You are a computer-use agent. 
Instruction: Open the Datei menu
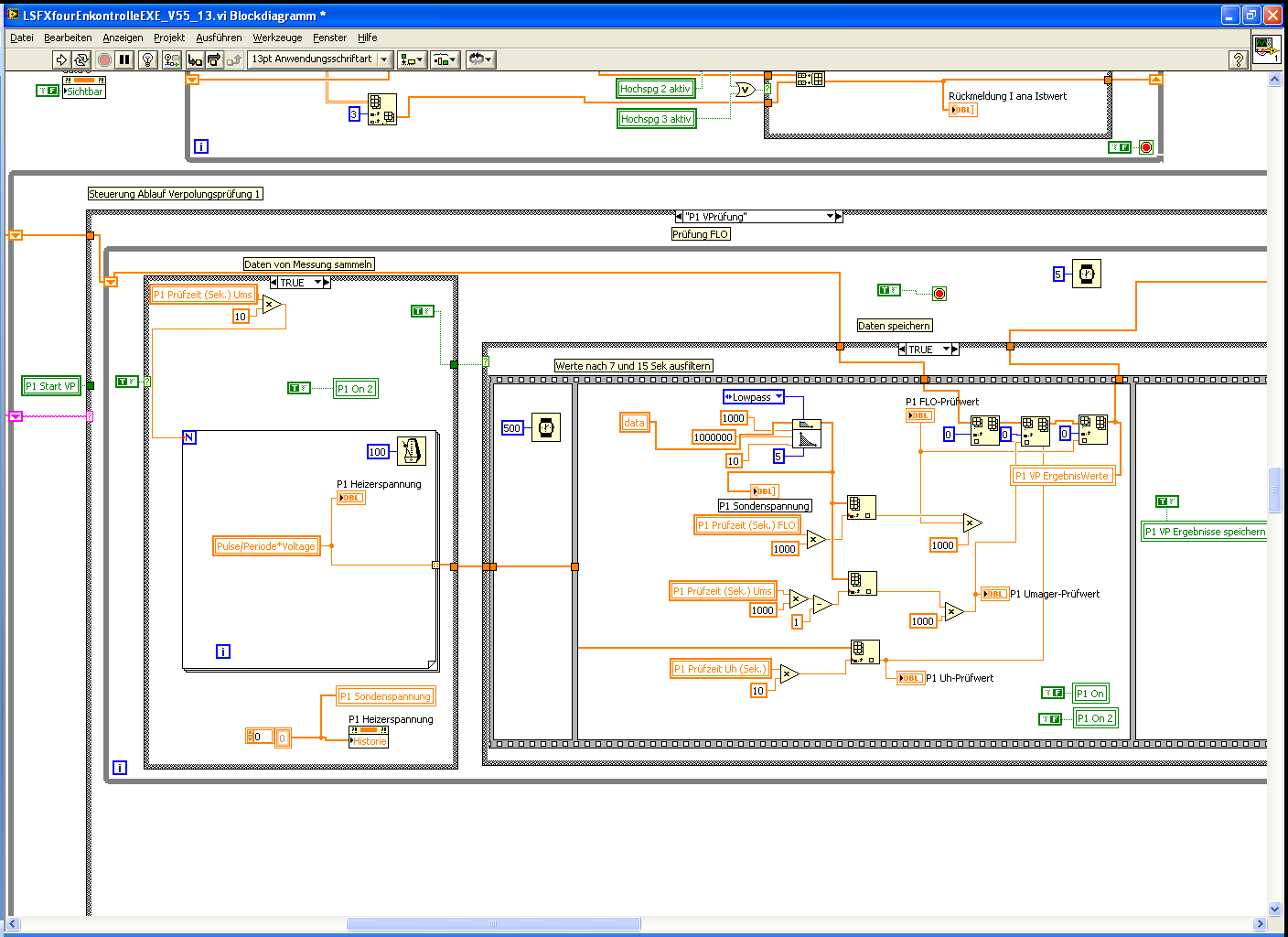(22, 38)
